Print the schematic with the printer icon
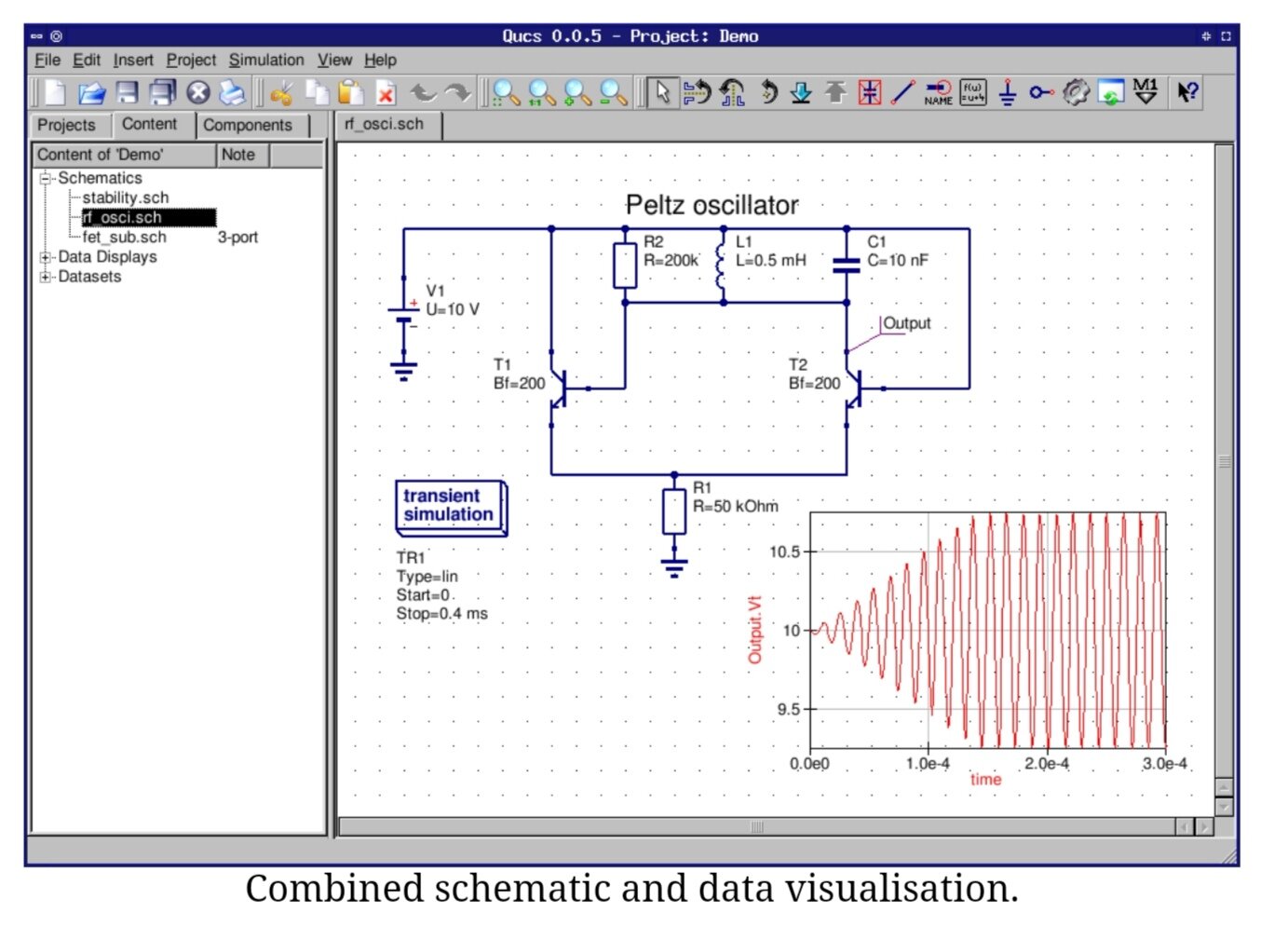The width and height of the screenshot is (1288, 926). pyautogui.click(x=232, y=92)
